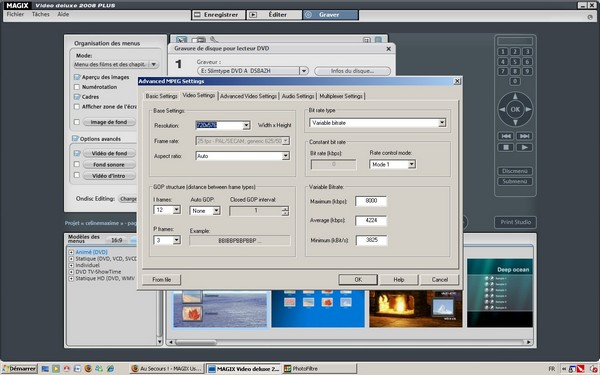Viewport: 600px width, 375px height.
Task: Toggle Afficher zone de l'écran checkbox
Action: point(77,107)
